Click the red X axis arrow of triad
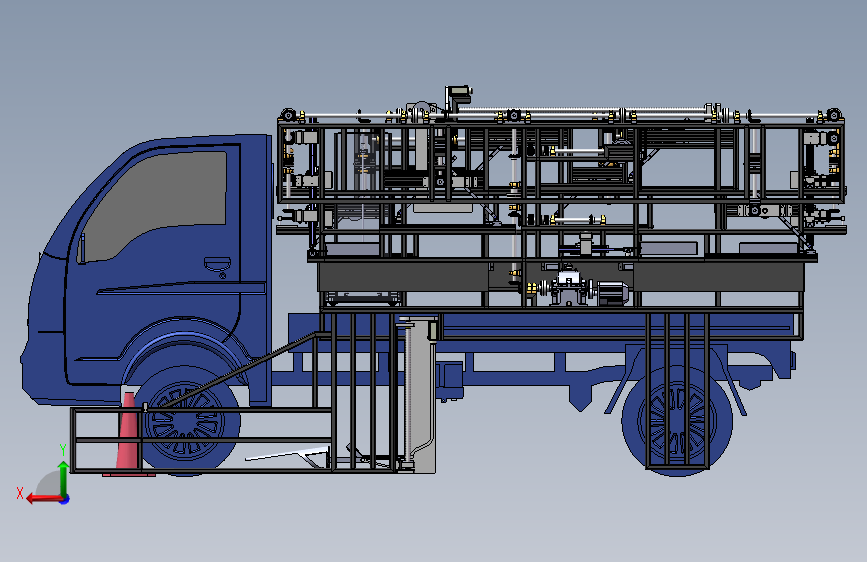 [x=44, y=499]
